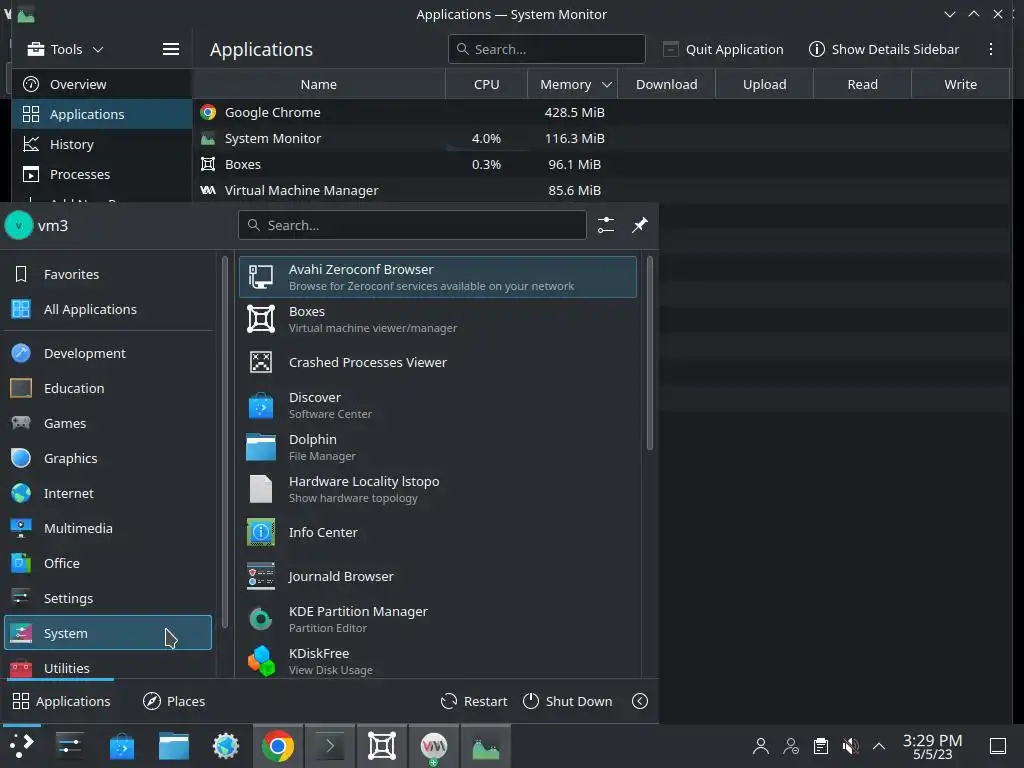Select Boxes row in applications table
The image size is (1024, 768).
(601, 165)
